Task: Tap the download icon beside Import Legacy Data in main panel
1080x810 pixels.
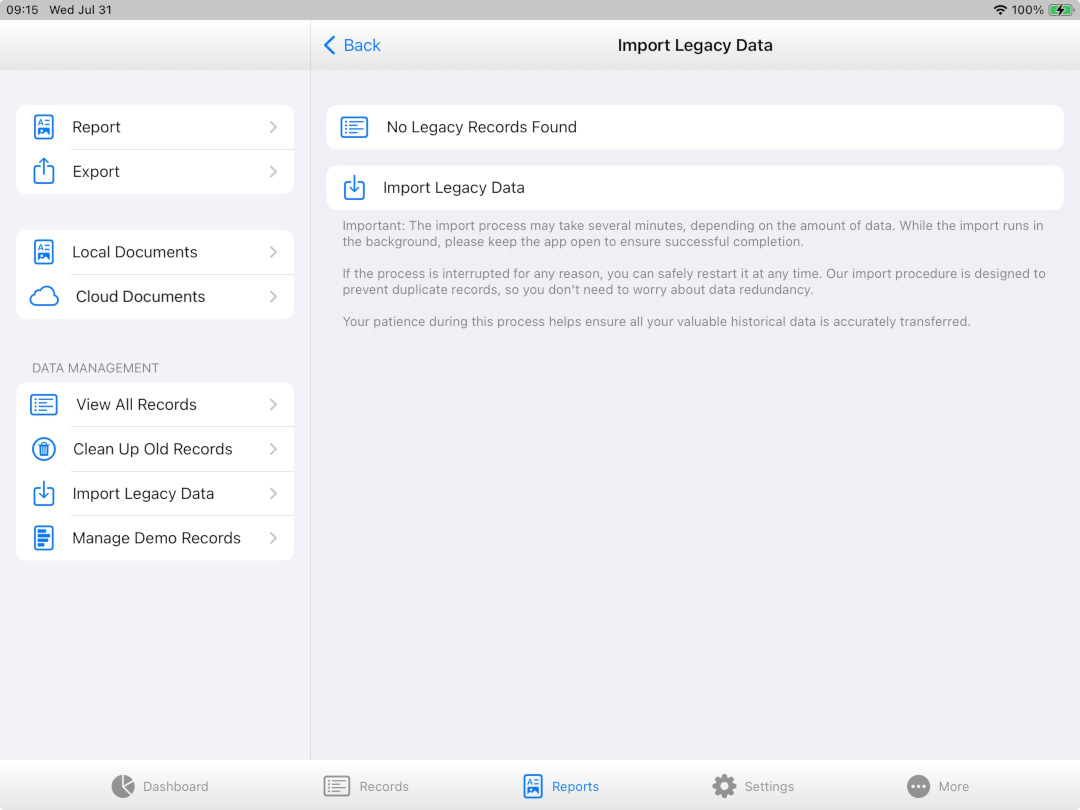Action: (x=354, y=188)
